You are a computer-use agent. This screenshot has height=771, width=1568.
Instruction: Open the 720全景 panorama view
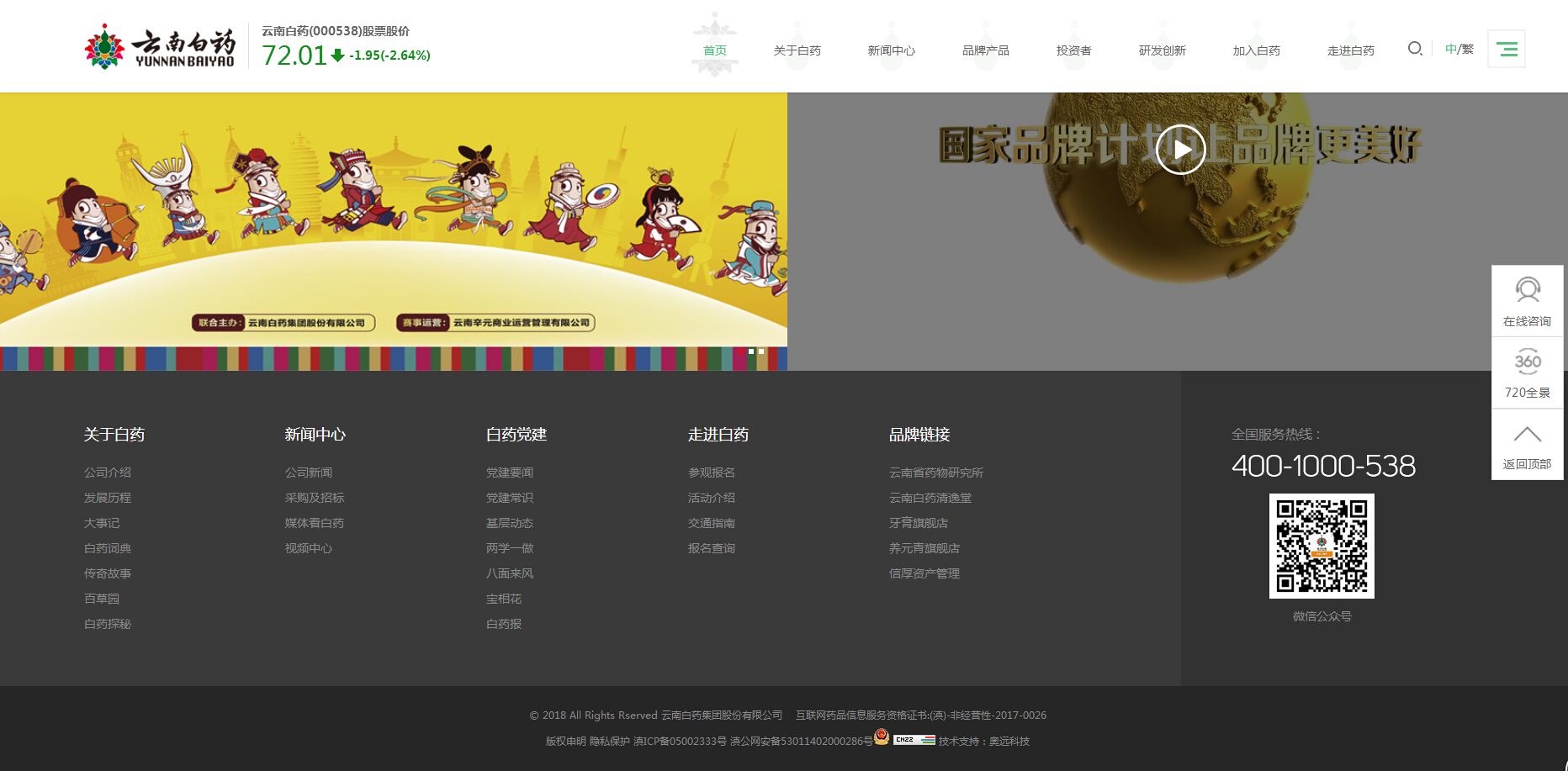tap(1528, 373)
